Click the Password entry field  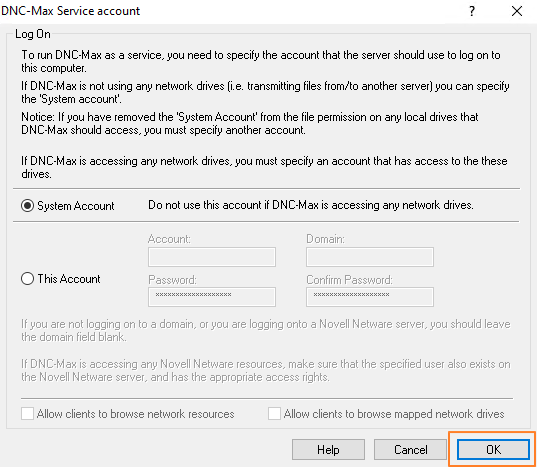coord(212,296)
